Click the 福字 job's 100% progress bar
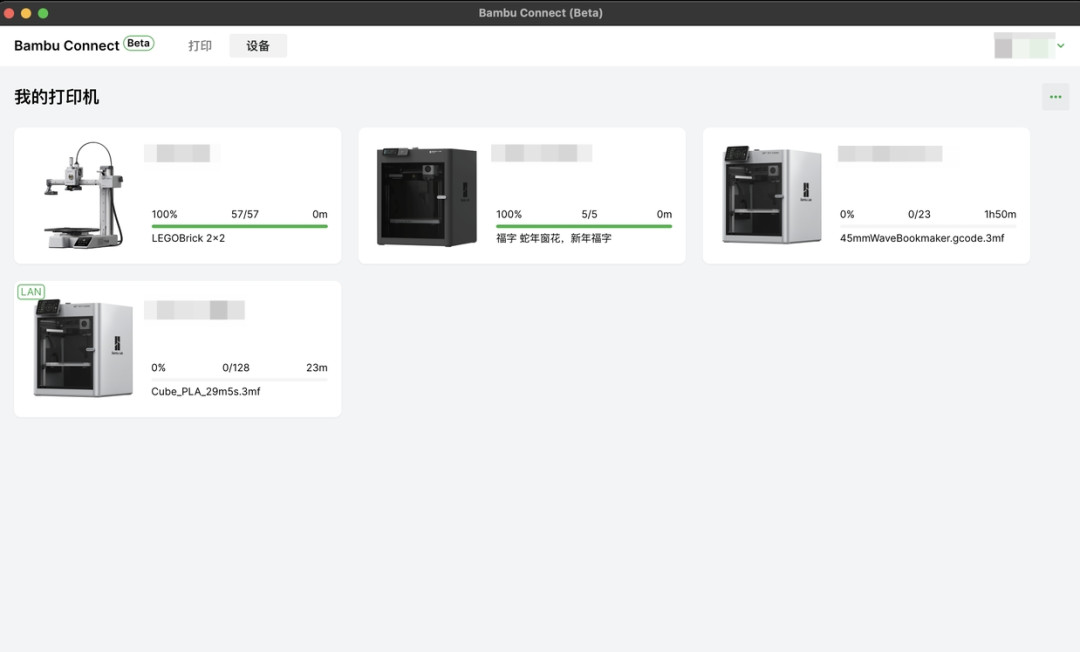Viewport: 1080px width, 652px height. 584,226
